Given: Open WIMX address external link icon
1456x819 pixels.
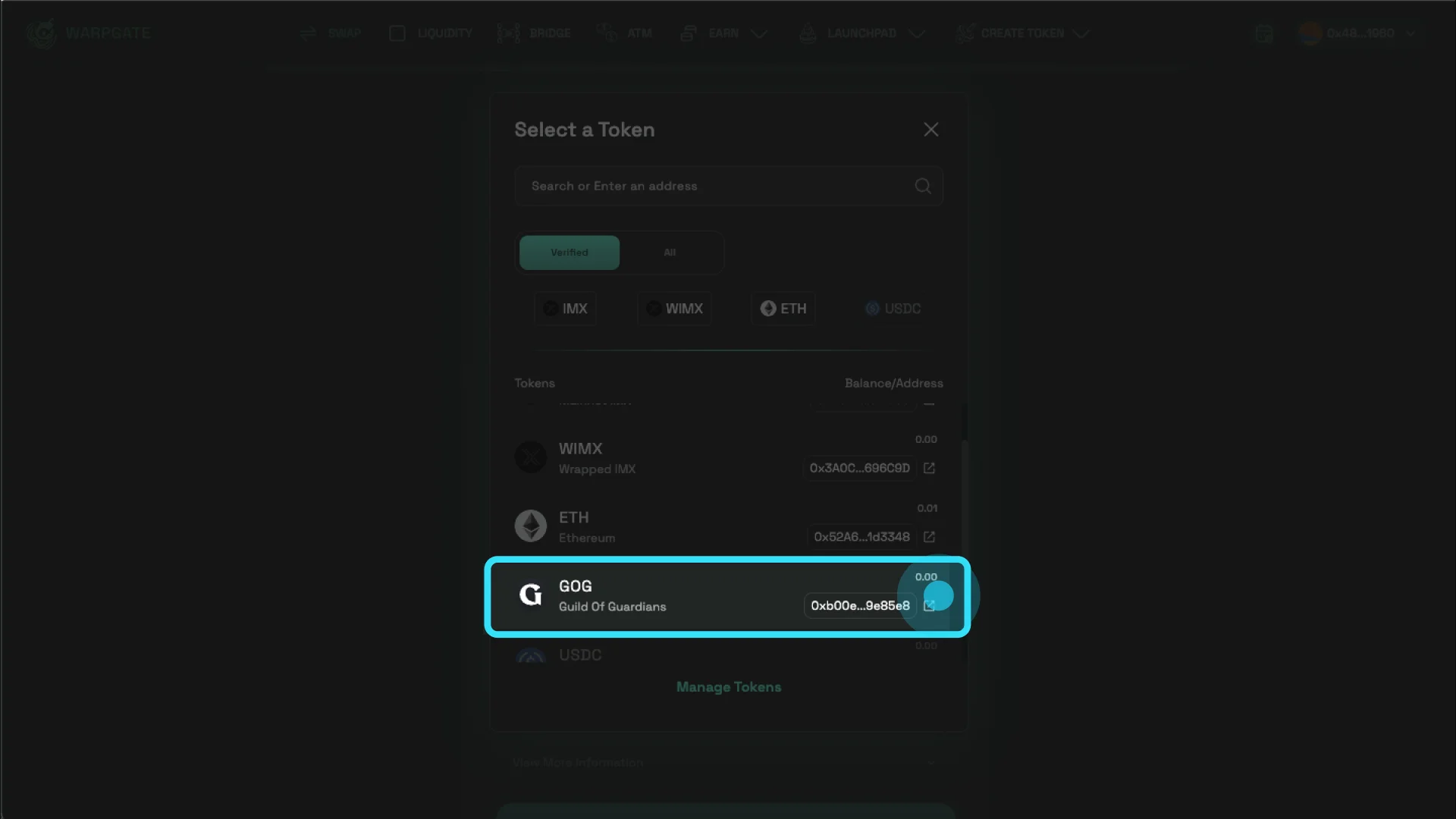Looking at the screenshot, I should (929, 468).
